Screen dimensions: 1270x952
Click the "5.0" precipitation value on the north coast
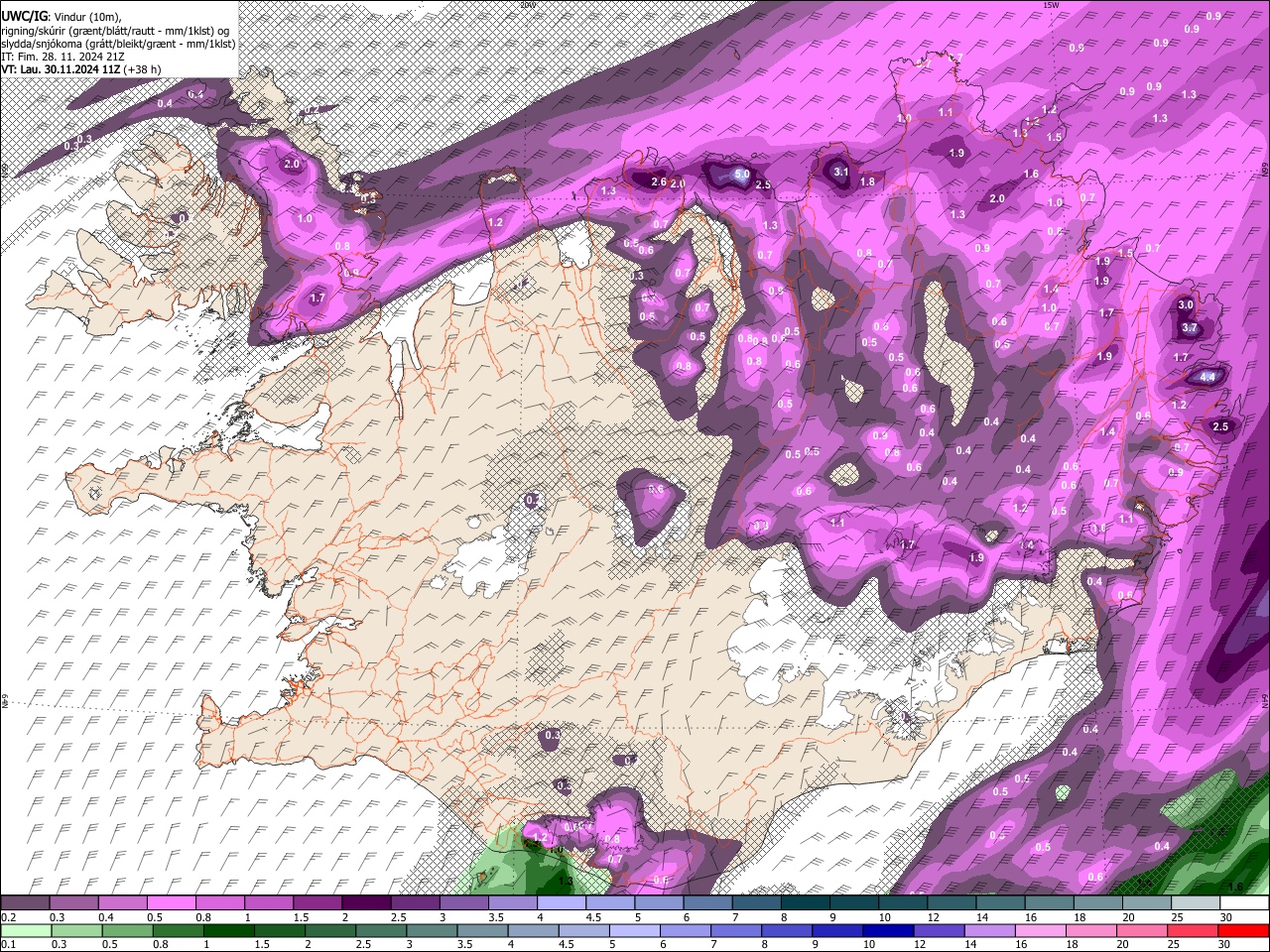[741, 174]
